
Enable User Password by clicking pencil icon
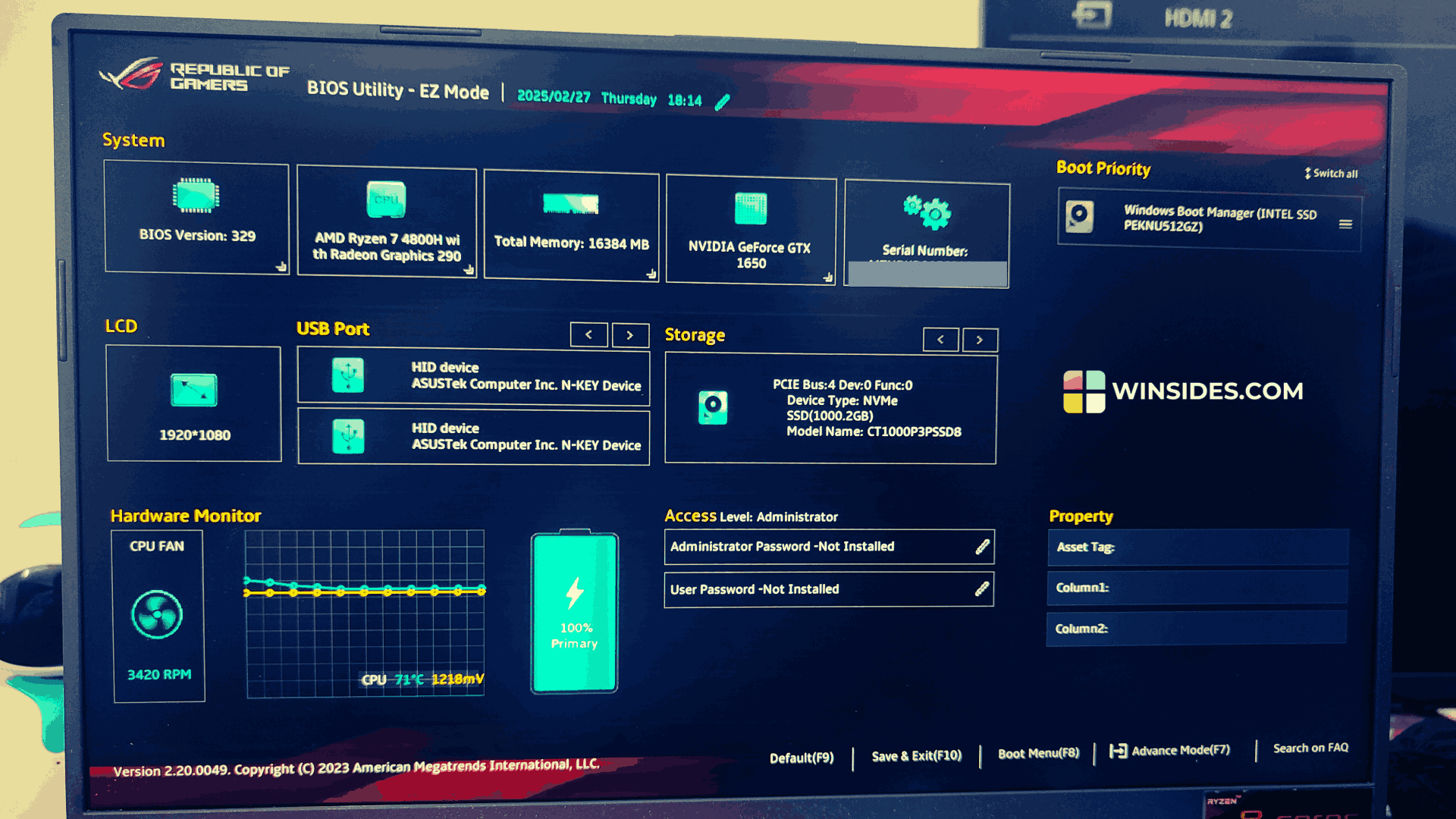pos(984,588)
